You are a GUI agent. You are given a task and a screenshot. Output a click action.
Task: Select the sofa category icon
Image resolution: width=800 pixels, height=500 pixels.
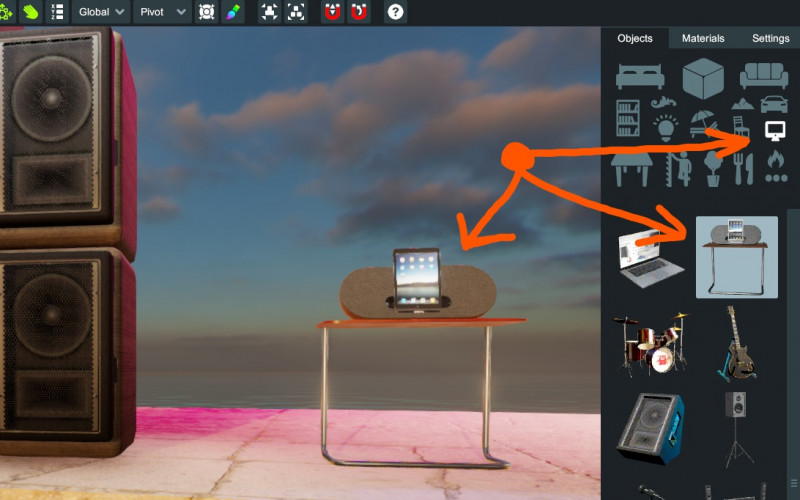(764, 76)
